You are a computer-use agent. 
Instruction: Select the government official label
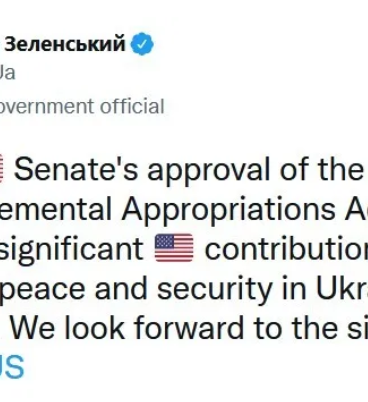tap(82, 106)
